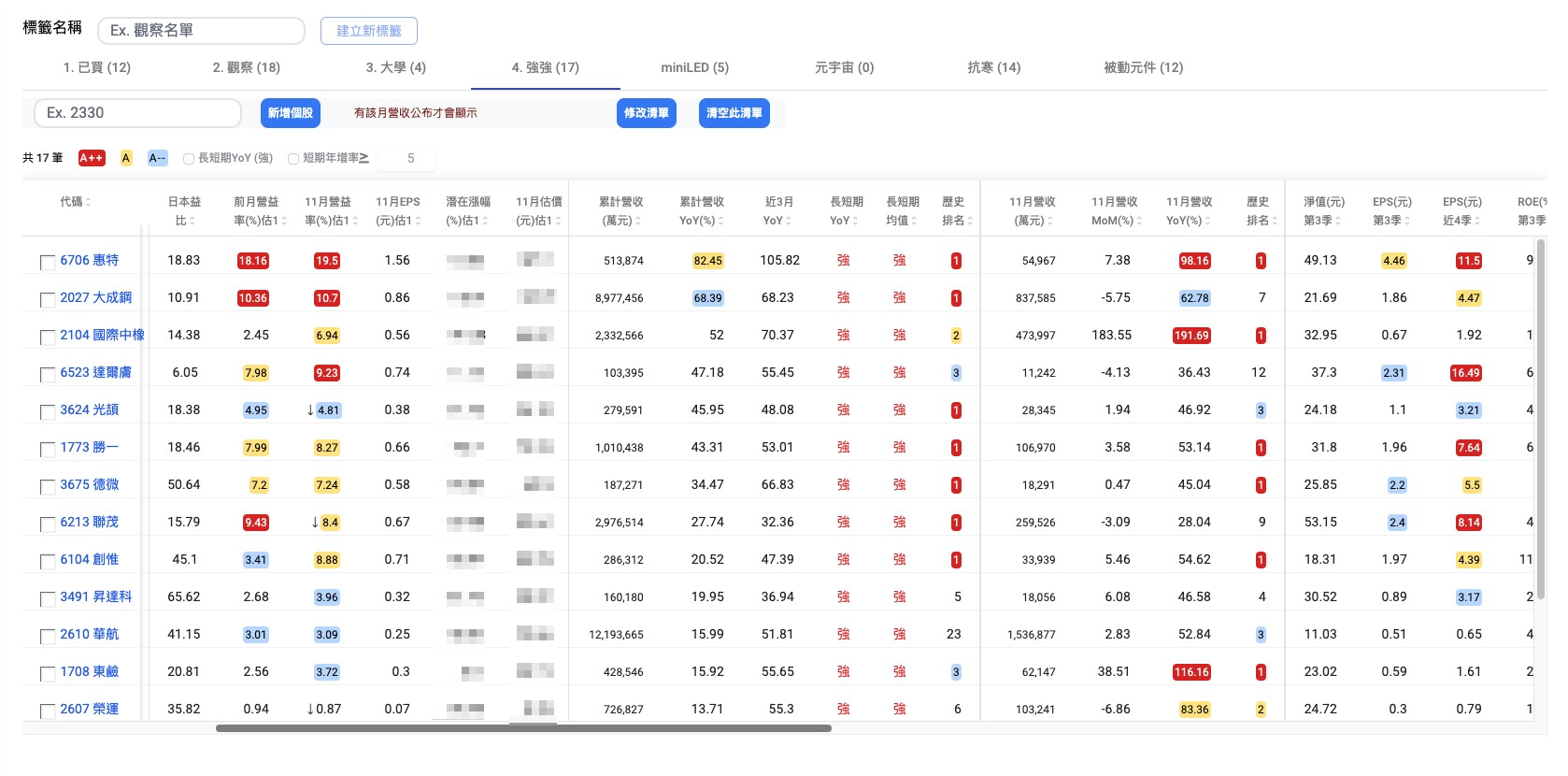Open stock link 2607 榮運
Viewport: 1568px width, 776px height.
pos(90,709)
